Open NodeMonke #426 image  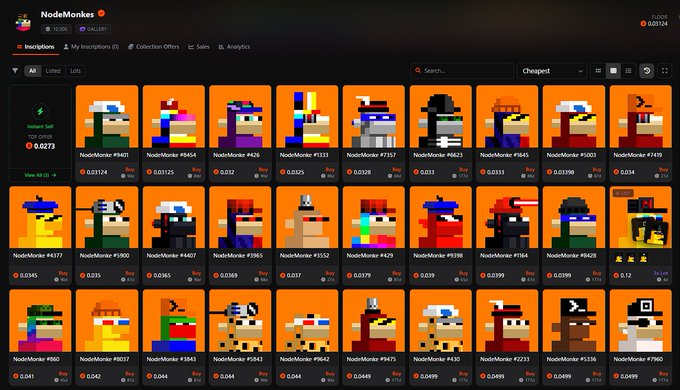(240, 116)
